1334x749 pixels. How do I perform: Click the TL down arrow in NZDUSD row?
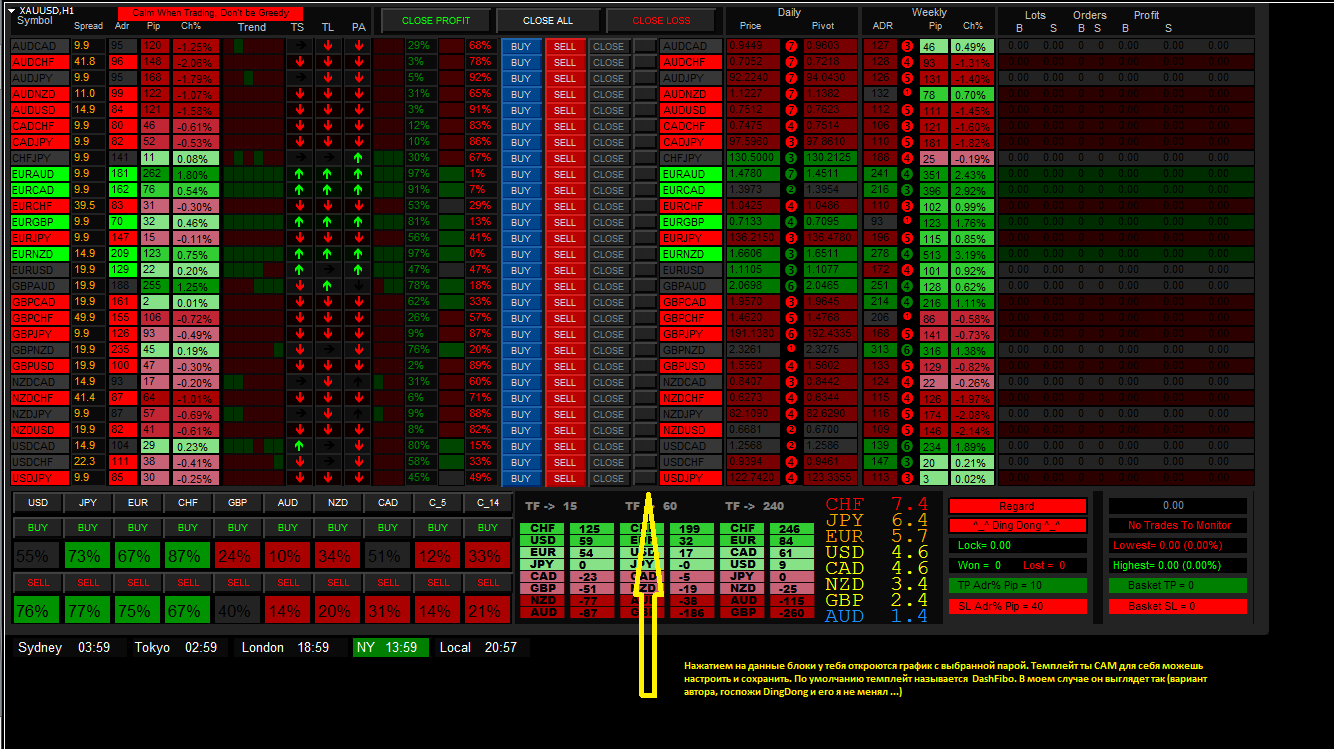pos(328,430)
